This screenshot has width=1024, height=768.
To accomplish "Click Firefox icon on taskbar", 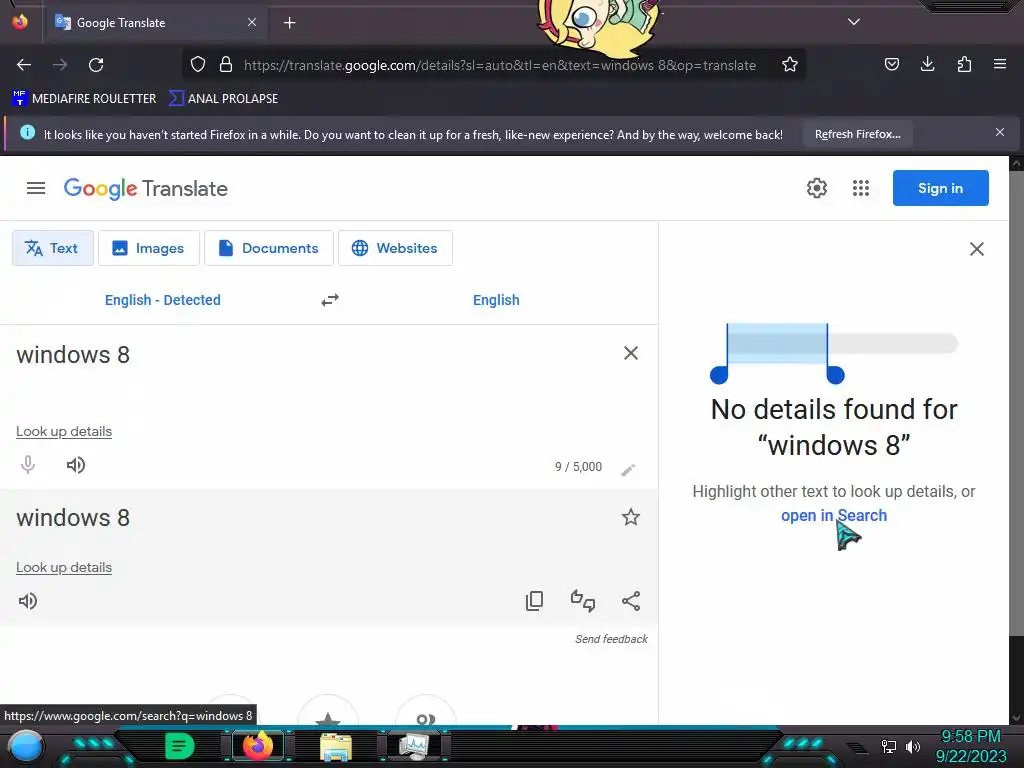I will 258,746.
